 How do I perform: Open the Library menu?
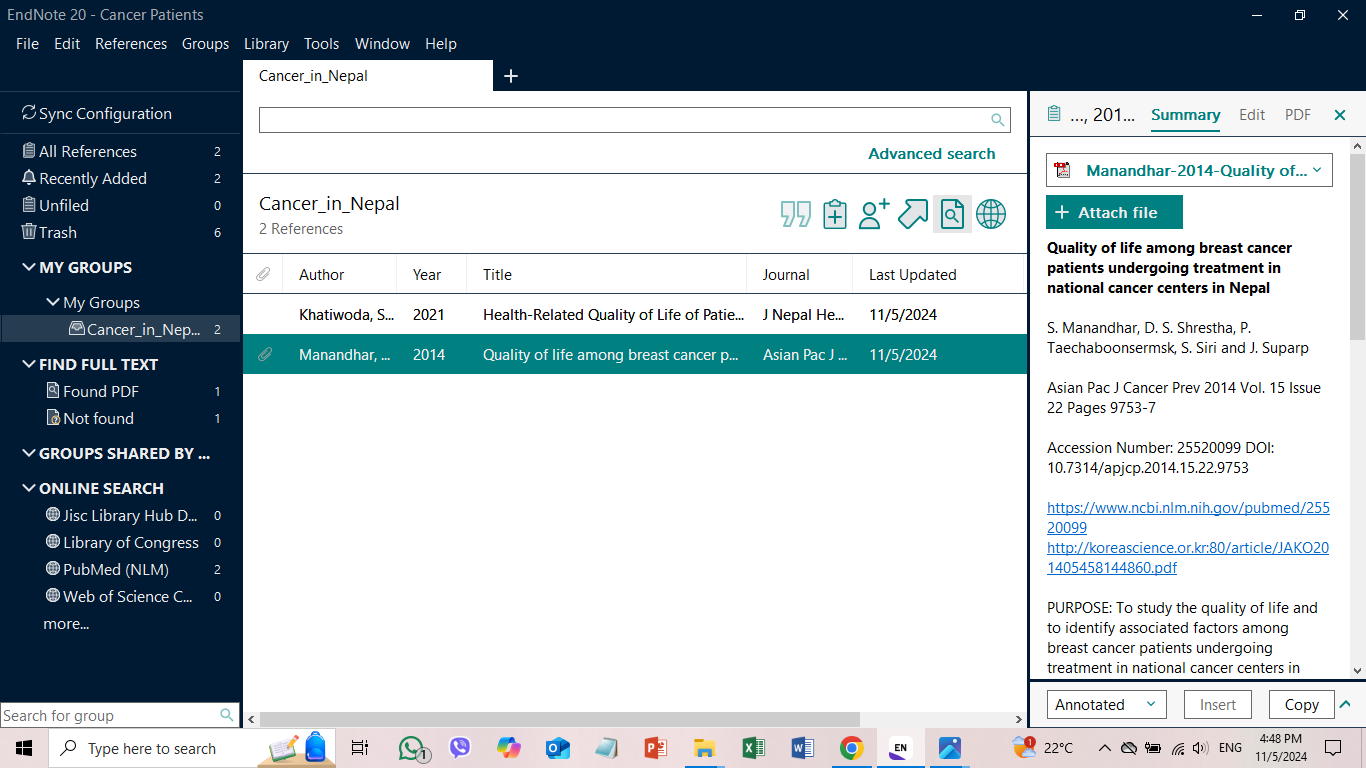[266, 44]
